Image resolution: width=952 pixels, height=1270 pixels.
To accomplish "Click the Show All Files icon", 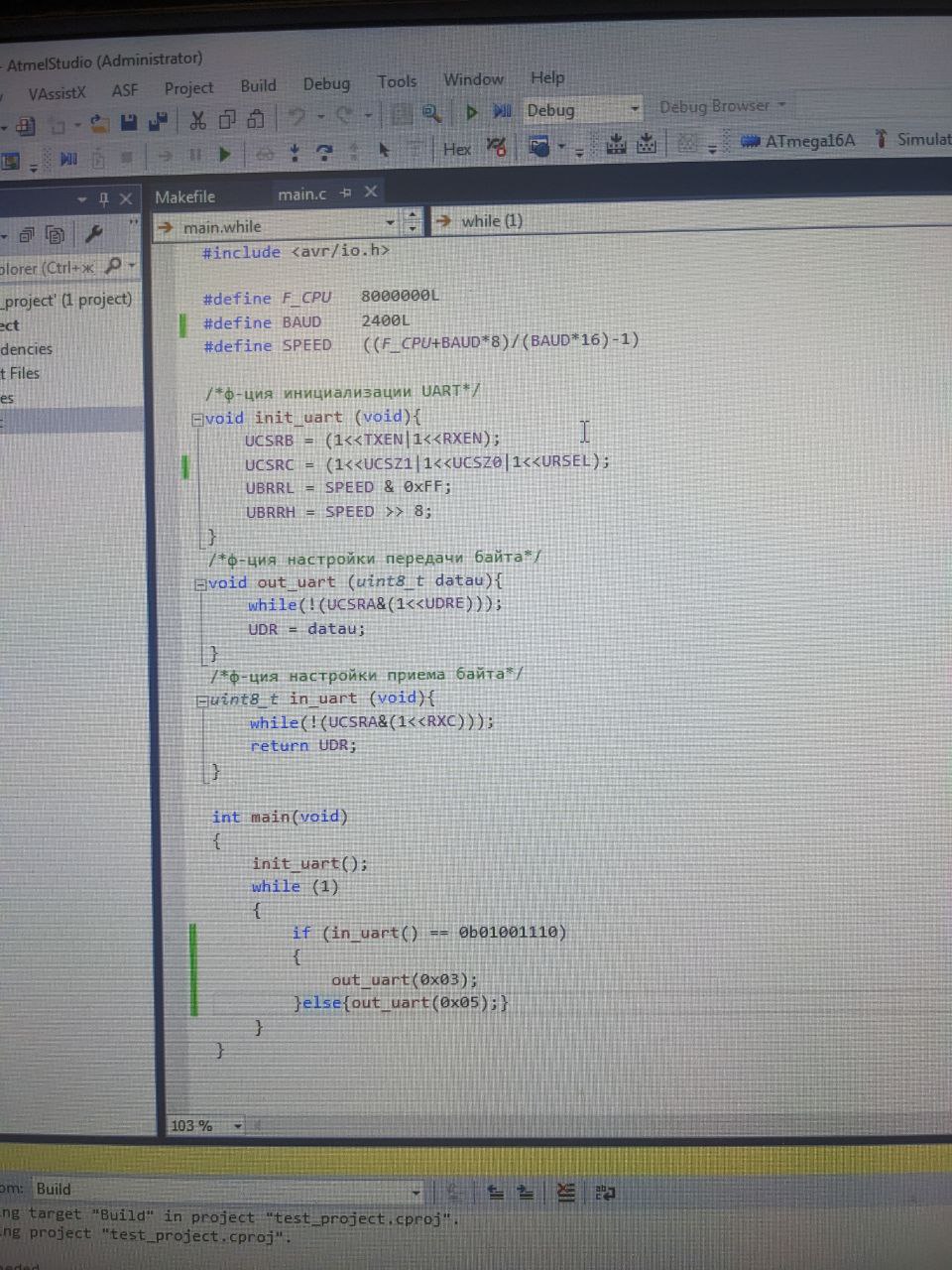I will pos(56,235).
